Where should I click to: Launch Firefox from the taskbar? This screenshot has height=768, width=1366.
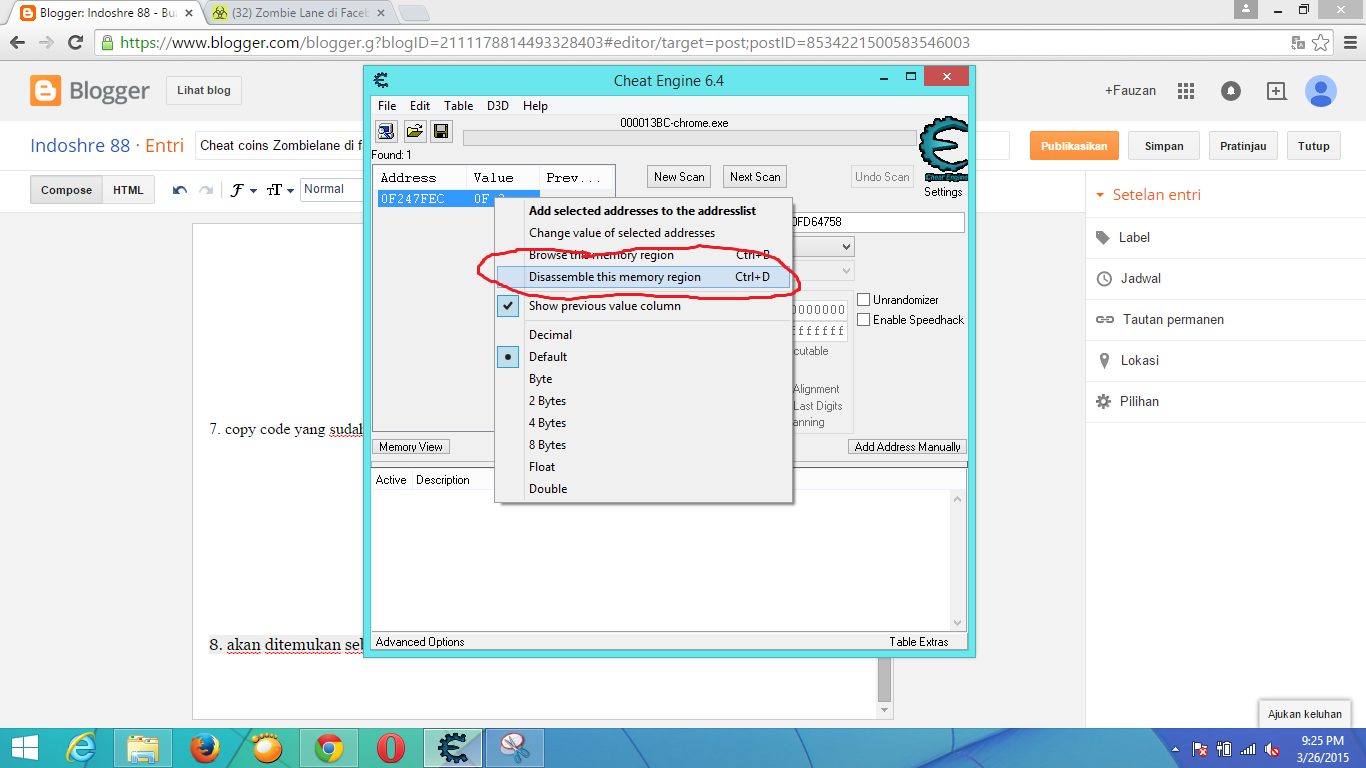(x=205, y=748)
